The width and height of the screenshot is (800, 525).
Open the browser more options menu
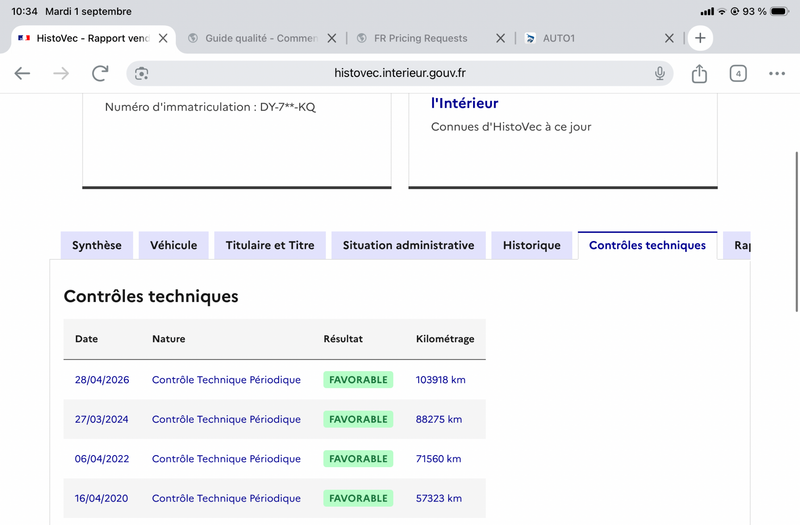(x=777, y=73)
